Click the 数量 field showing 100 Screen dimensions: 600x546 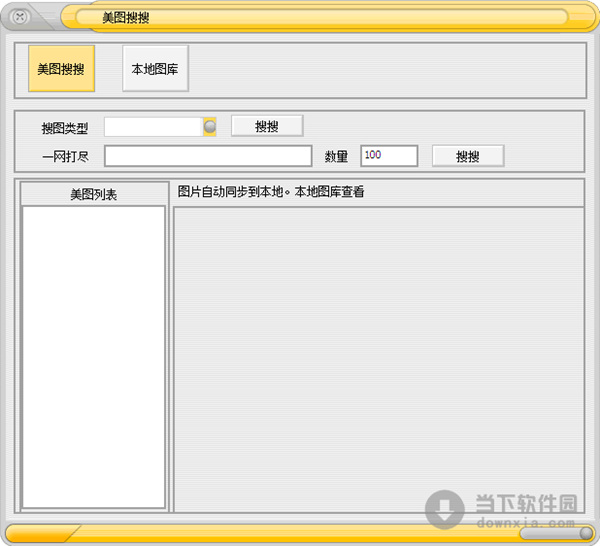click(x=389, y=156)
